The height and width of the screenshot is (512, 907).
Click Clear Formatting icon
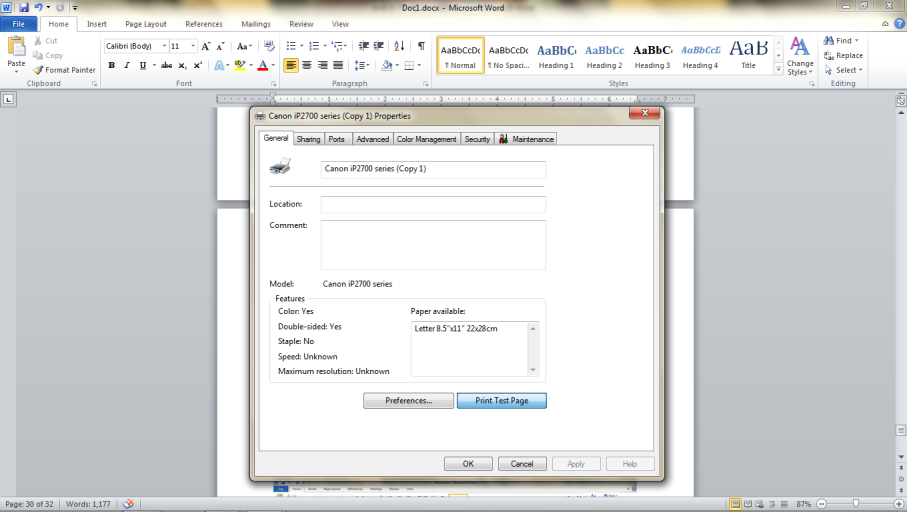pyautogui.click(x=269, y=46)
